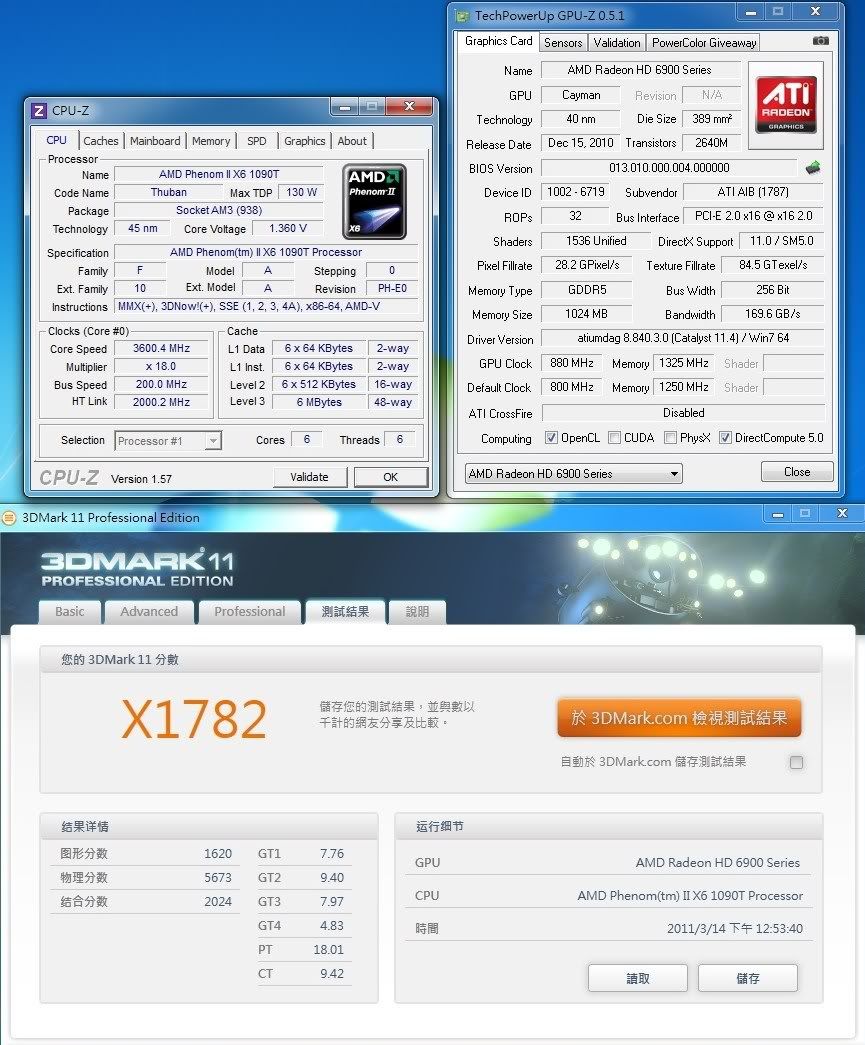The width and height of the screenshot is (865, 1045).
Task: Open the Graphics tab in CPU-Z
Action: (305, 141)
